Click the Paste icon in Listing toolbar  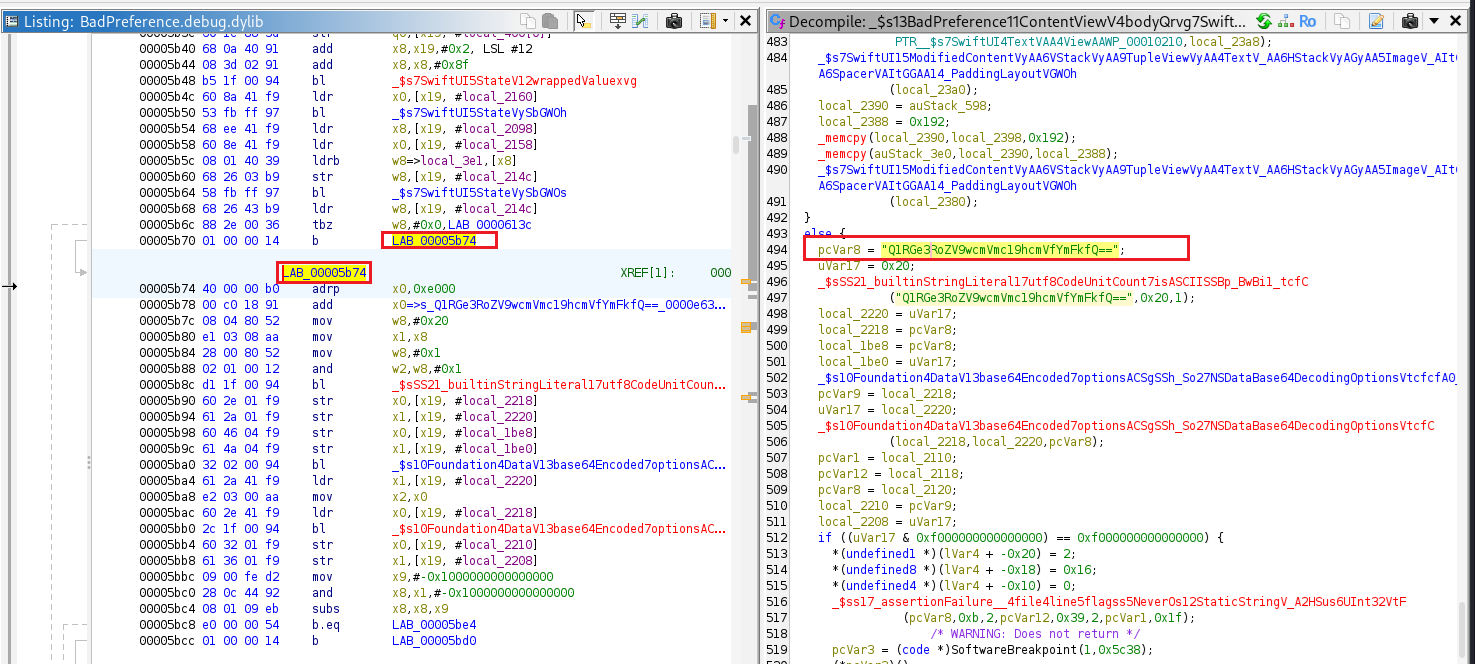(549, 20)
